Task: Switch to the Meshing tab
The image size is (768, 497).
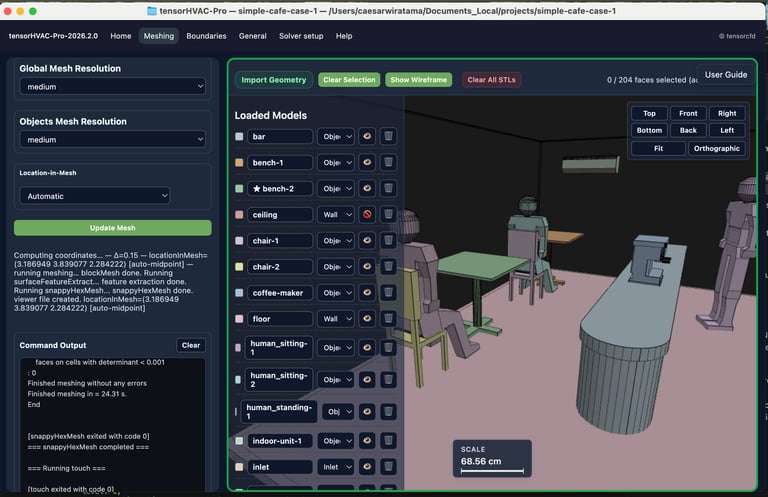Action: pyautogui.click(x=159, y=36)
